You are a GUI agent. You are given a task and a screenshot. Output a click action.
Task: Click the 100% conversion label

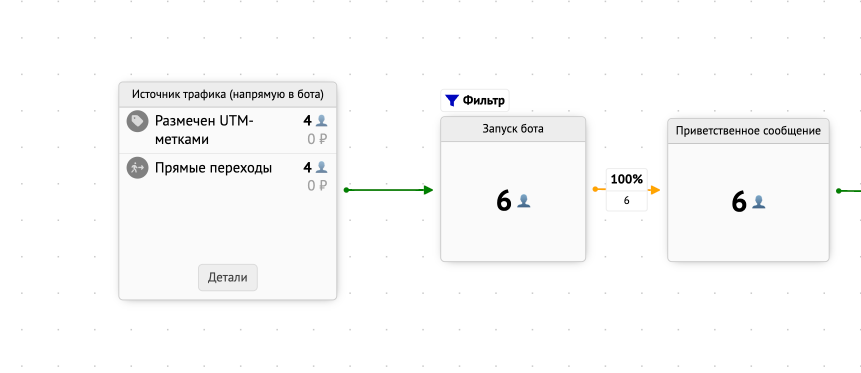tap(627, 179)
